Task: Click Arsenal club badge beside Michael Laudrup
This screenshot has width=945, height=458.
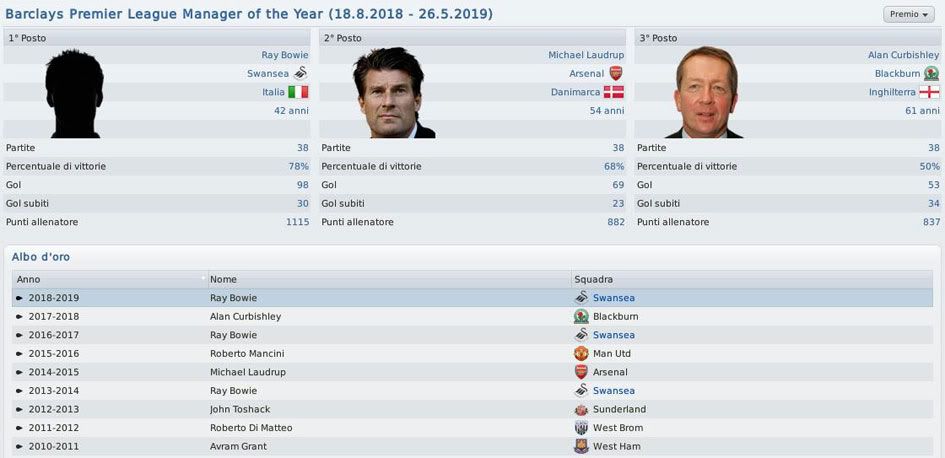Action: pyautogui.click(x=615, y=73)
